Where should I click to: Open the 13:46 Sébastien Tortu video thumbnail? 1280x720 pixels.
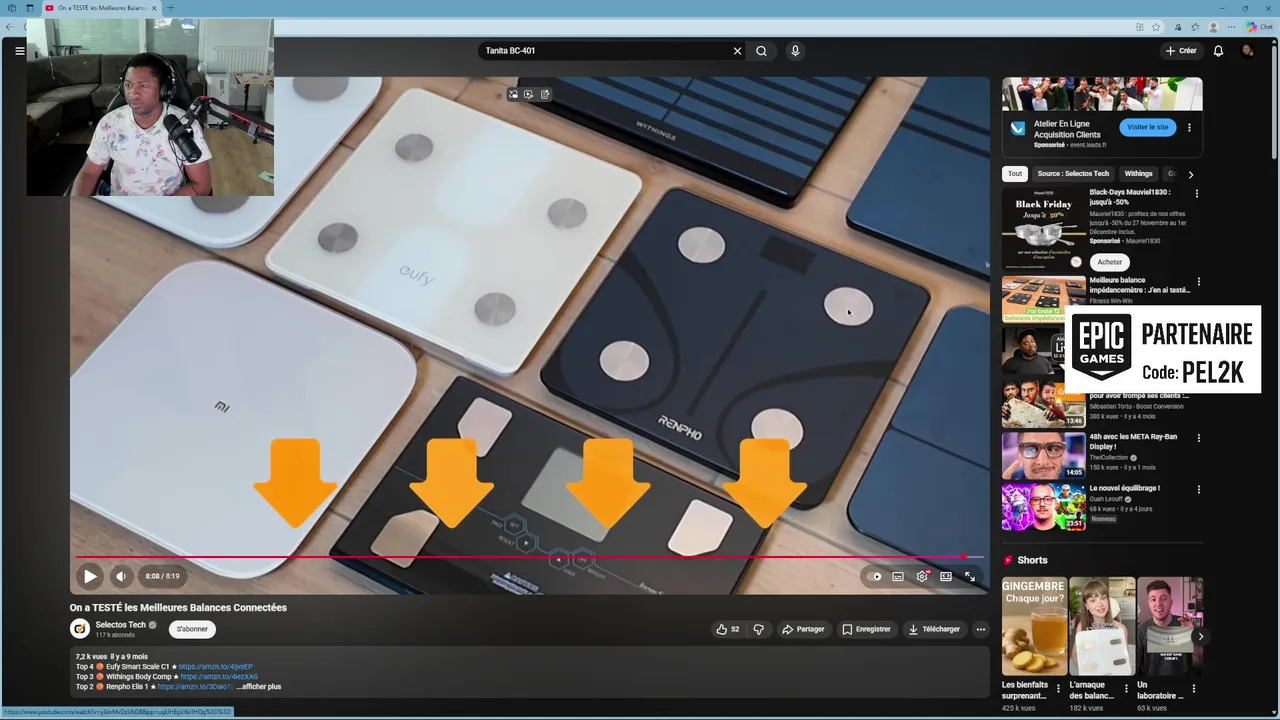pos(1044,403)
